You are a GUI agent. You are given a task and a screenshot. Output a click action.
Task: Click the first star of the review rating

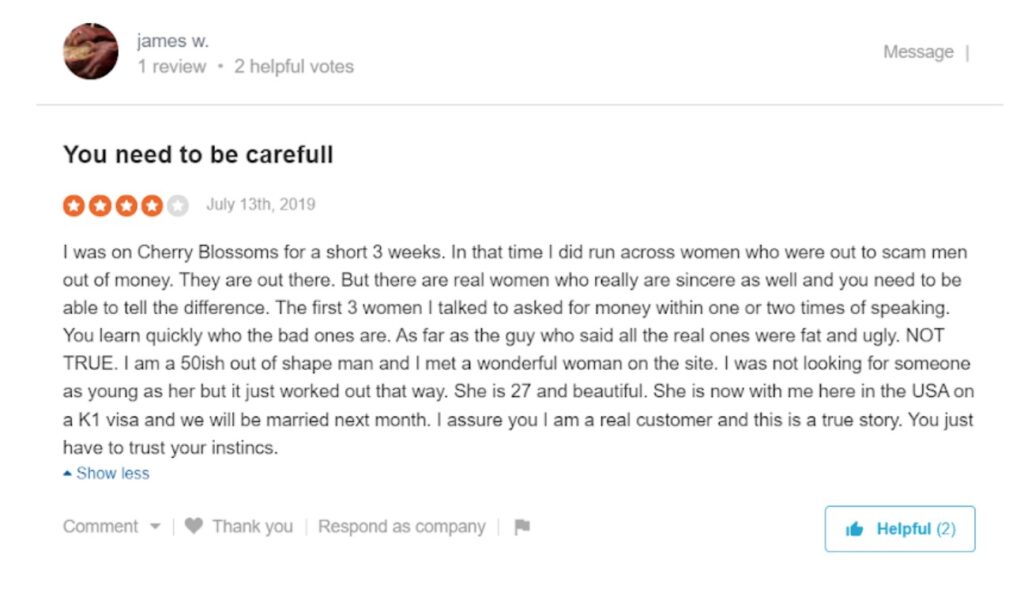[x=72, y=204]
